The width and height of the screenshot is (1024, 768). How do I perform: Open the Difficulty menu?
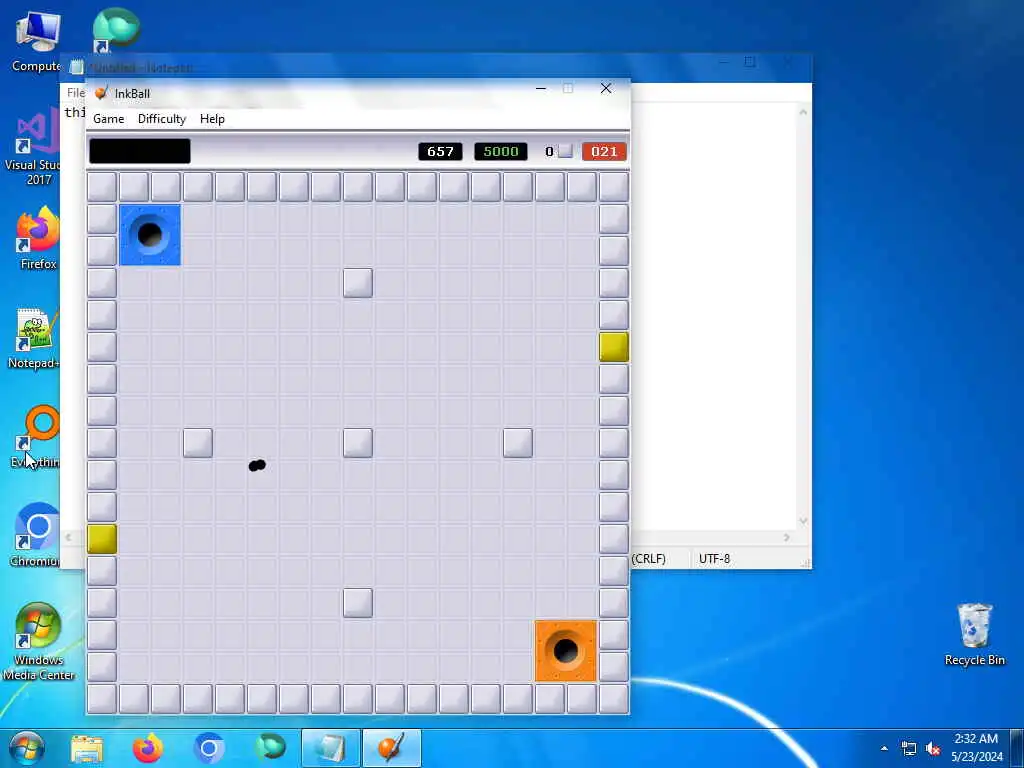point(162,119)
